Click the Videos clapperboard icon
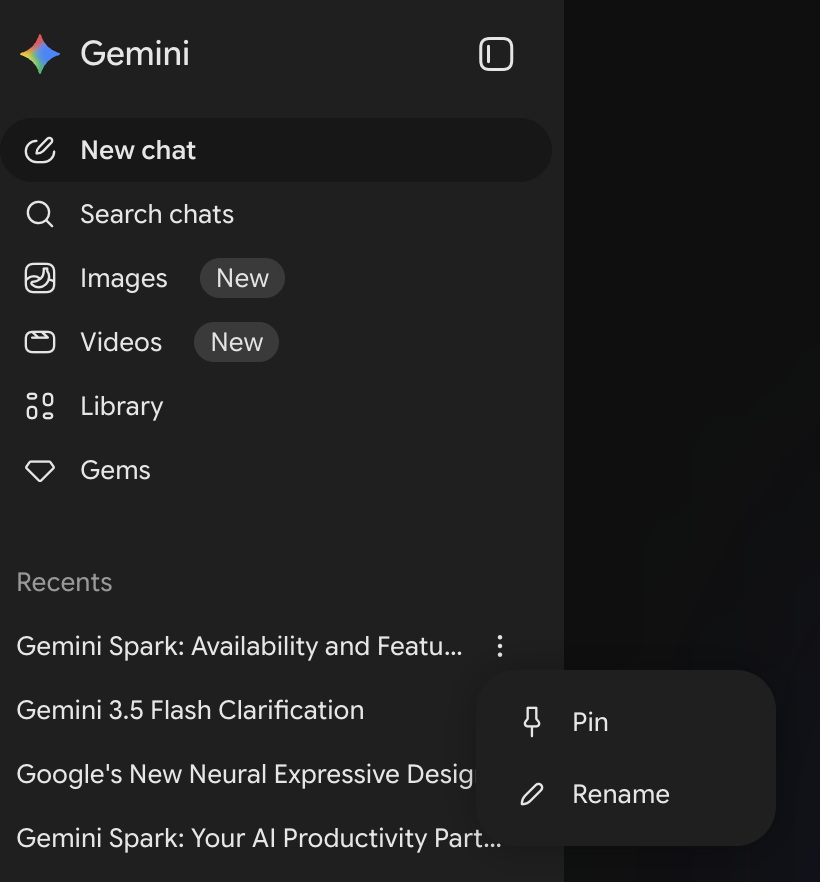This screenshot has width=820, height=882. tap(40, 342)
